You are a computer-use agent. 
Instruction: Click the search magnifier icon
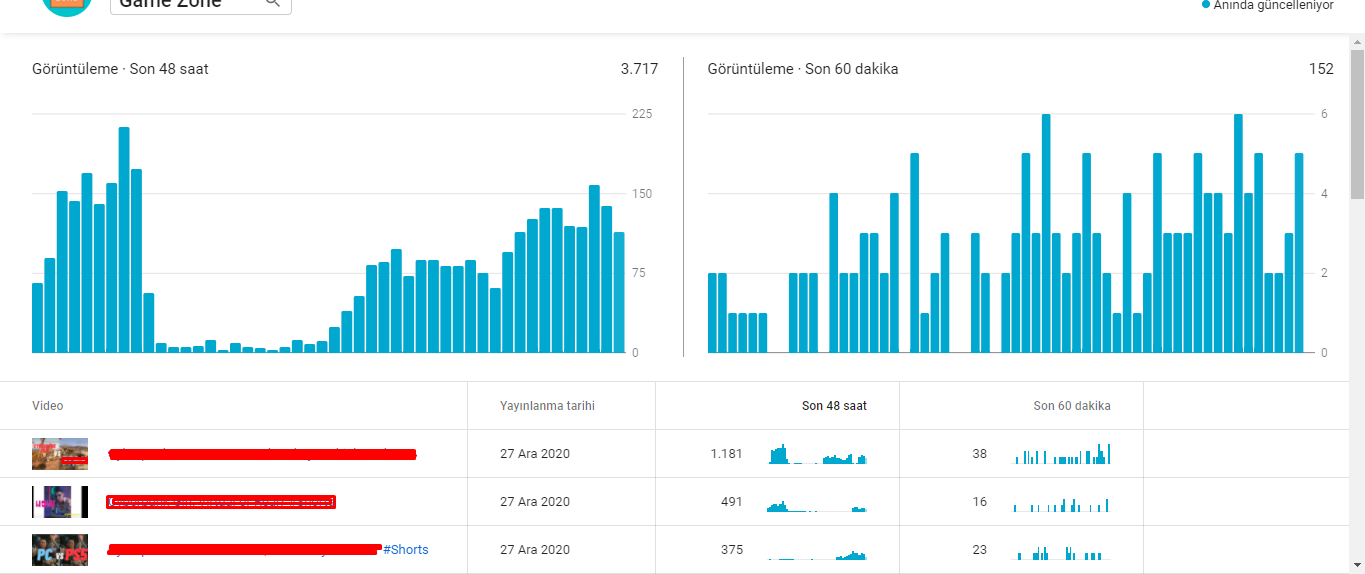click(x=273, y=3)
